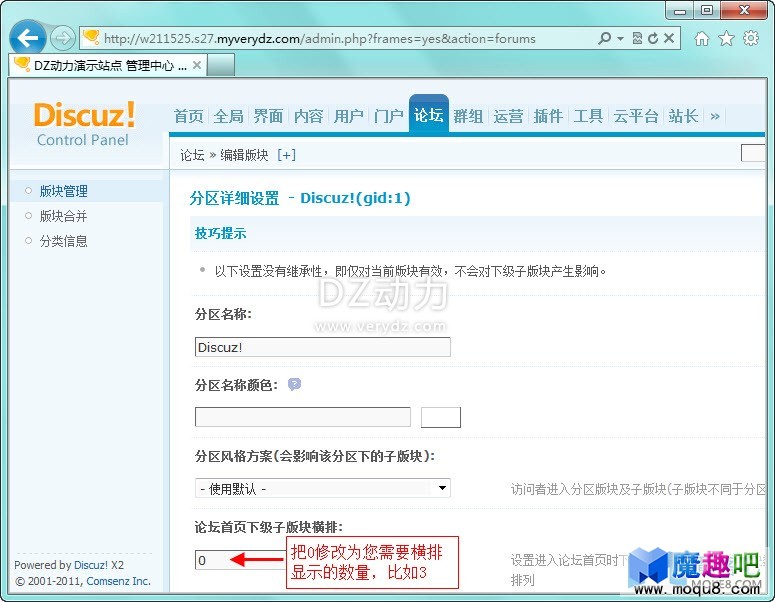This screenshot has width=775, height=602.
Task: Select the active 论坛 tab
Action: point(429,115)
